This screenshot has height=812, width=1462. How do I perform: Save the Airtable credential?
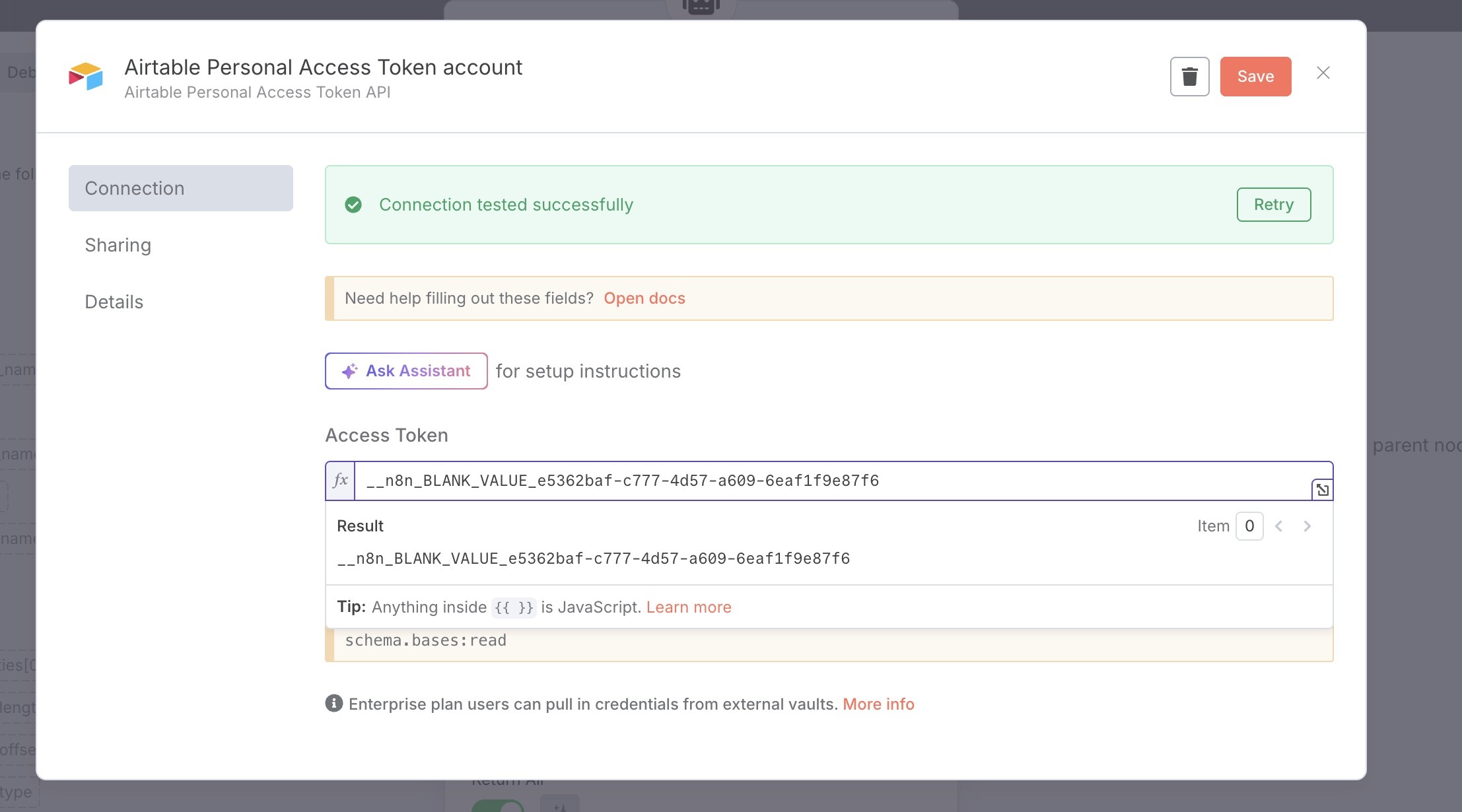pyautogui.click(x=1255, y=77)
